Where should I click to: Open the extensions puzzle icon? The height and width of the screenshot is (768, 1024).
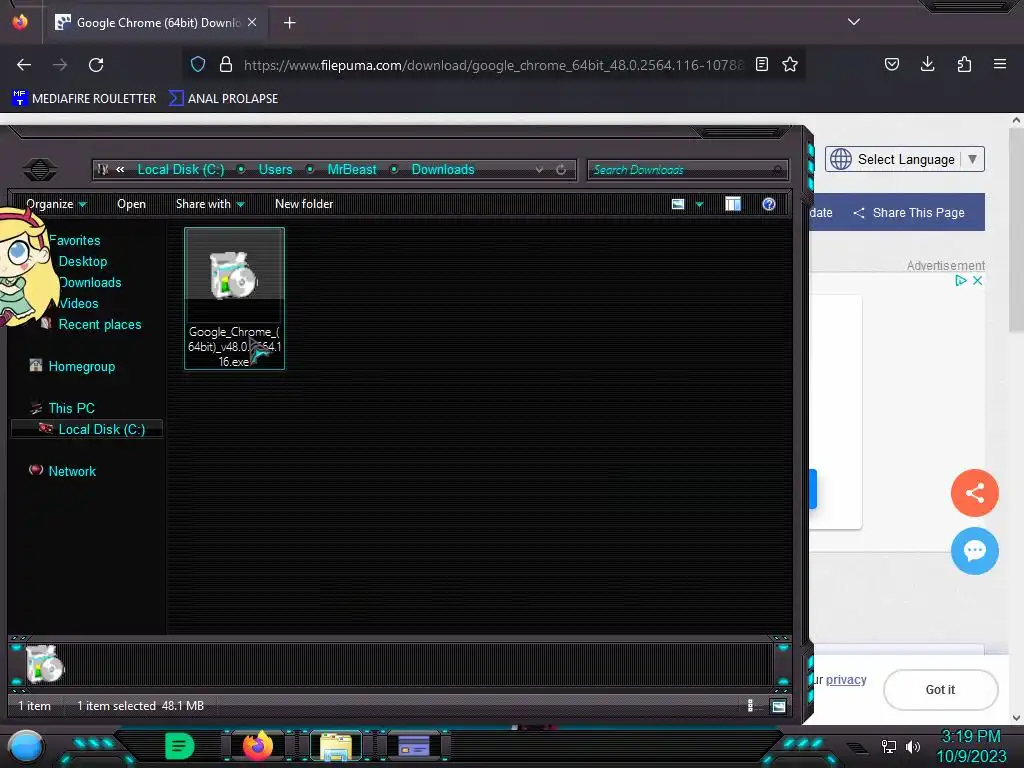(964, 64)
